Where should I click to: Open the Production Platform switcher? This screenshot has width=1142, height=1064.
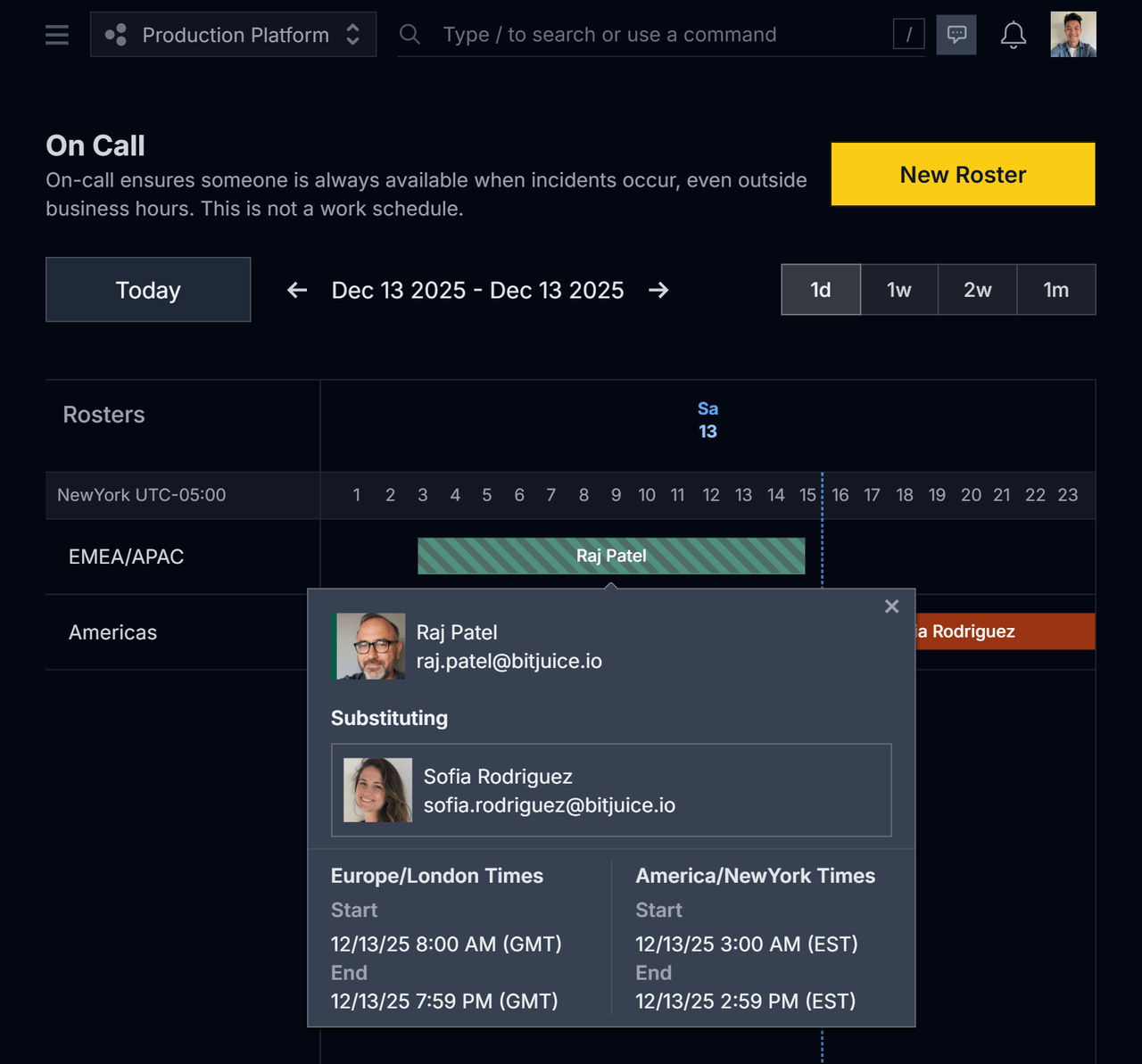coord(233,34)
